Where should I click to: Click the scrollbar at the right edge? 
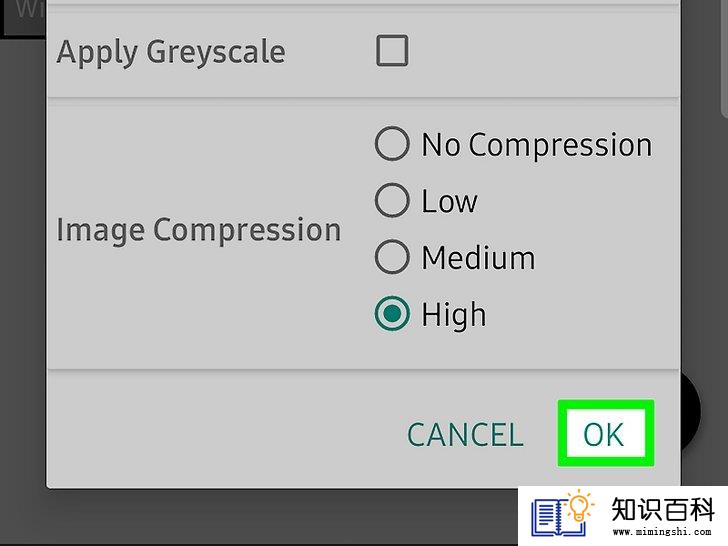724,56
